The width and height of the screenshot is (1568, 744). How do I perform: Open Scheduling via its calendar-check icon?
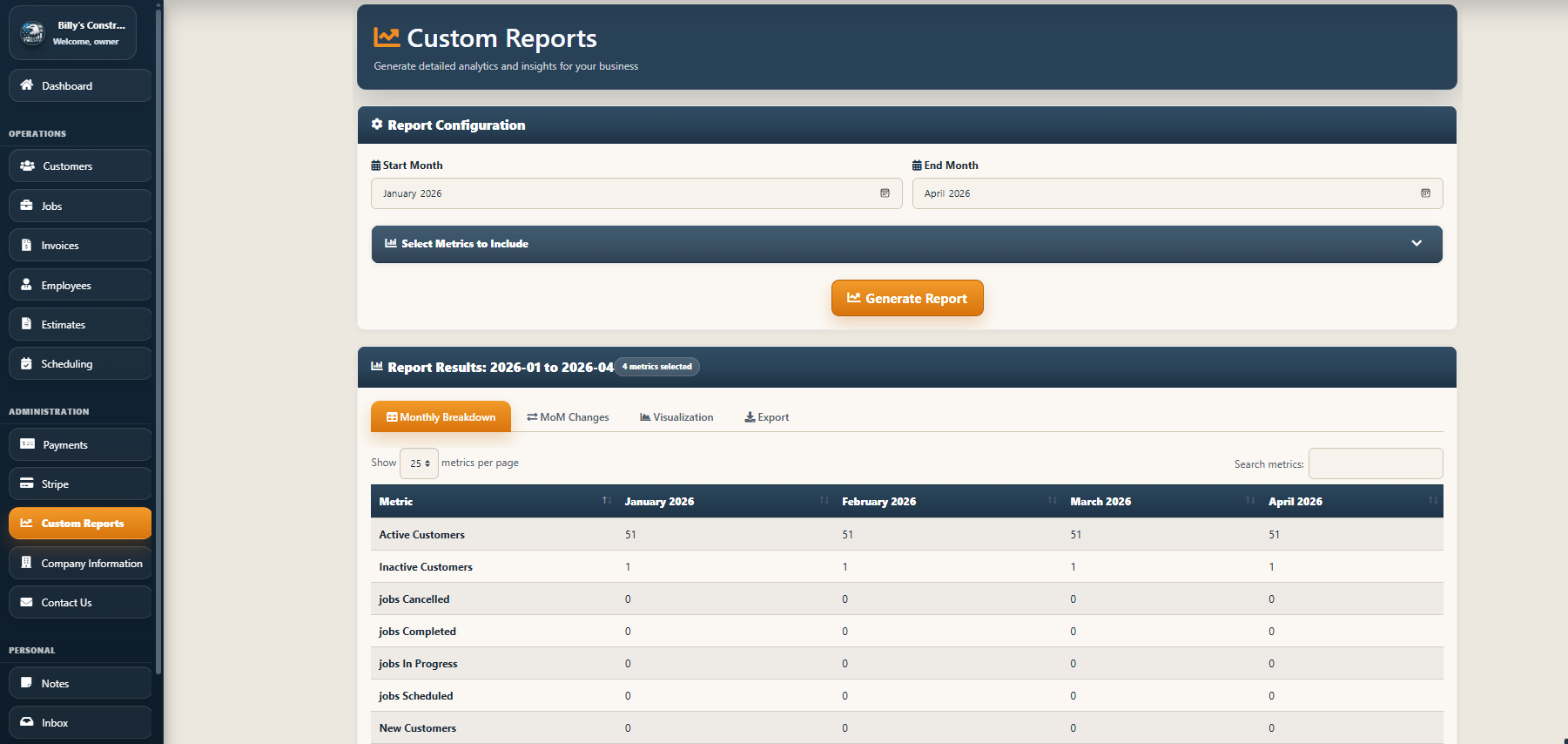coord(26,363)
